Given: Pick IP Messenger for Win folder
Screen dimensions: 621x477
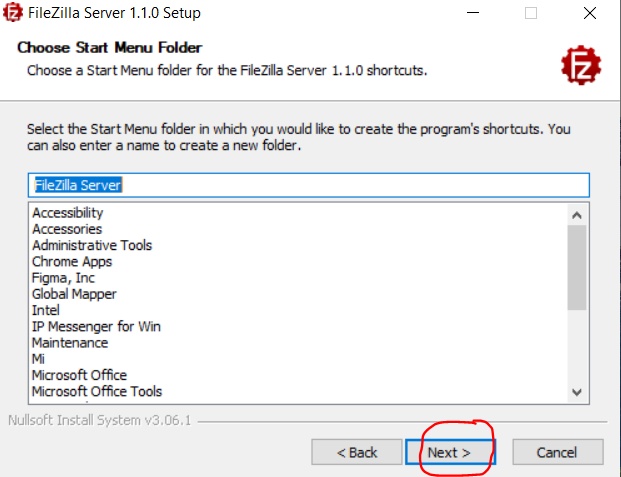Looking at the screenshot, I should pyautogui.click(x=96, y=327).
